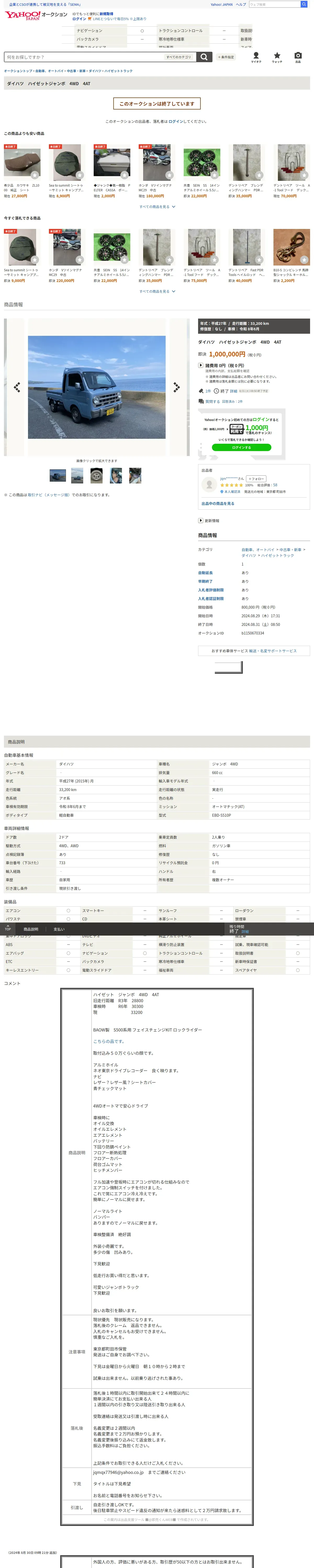
Task: Click the magnifier search button
Action: [x=204, y=57]
